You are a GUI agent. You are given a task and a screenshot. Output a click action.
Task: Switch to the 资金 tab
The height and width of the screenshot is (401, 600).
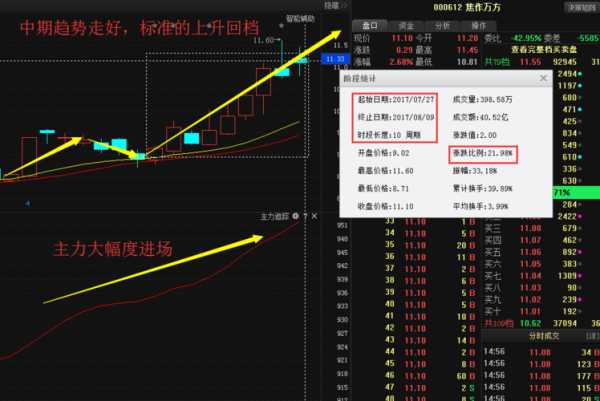click(x=406, y=26)
